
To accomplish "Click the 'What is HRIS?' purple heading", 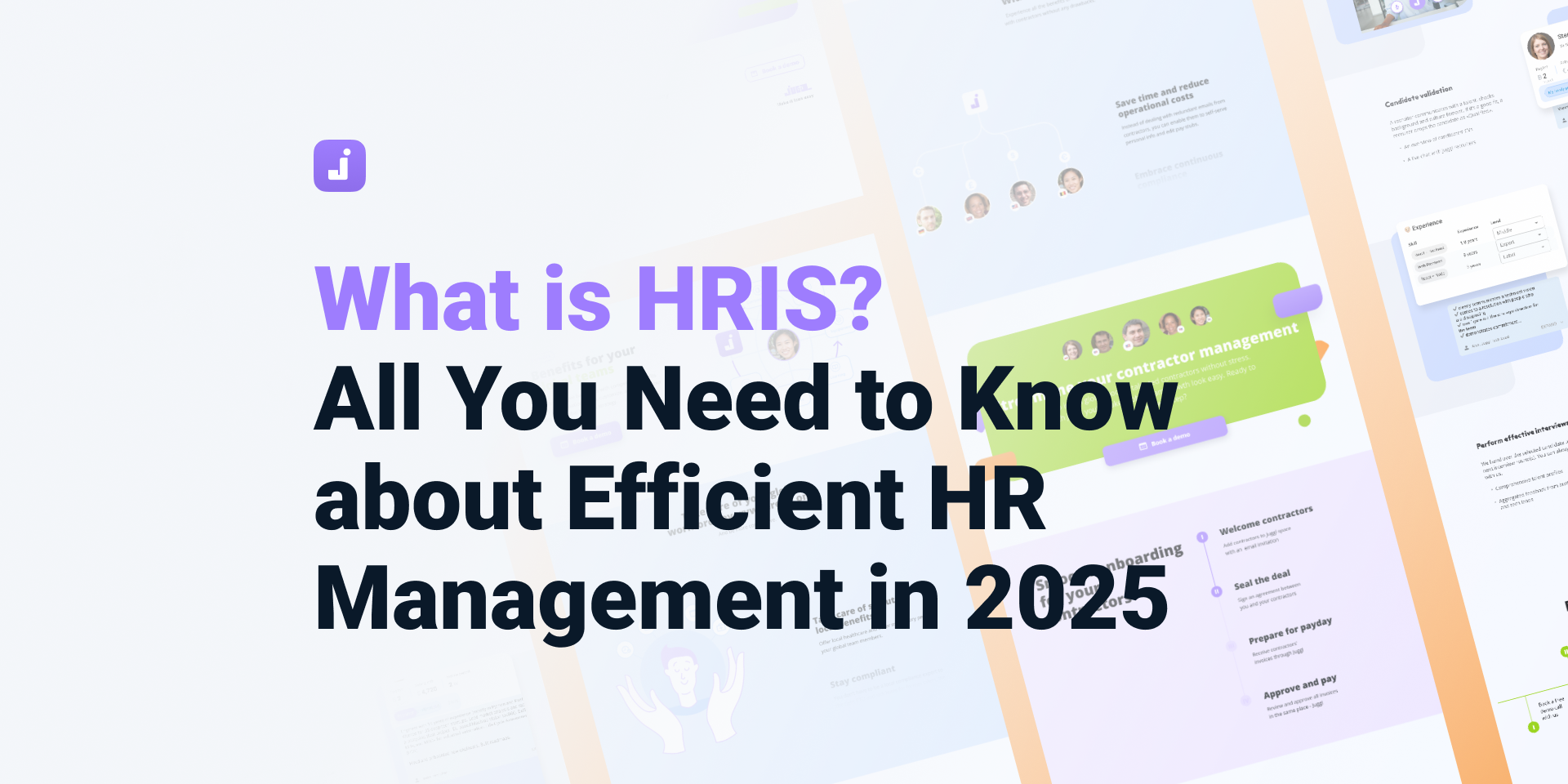I will pyautogui.click(x=599, y=299).
